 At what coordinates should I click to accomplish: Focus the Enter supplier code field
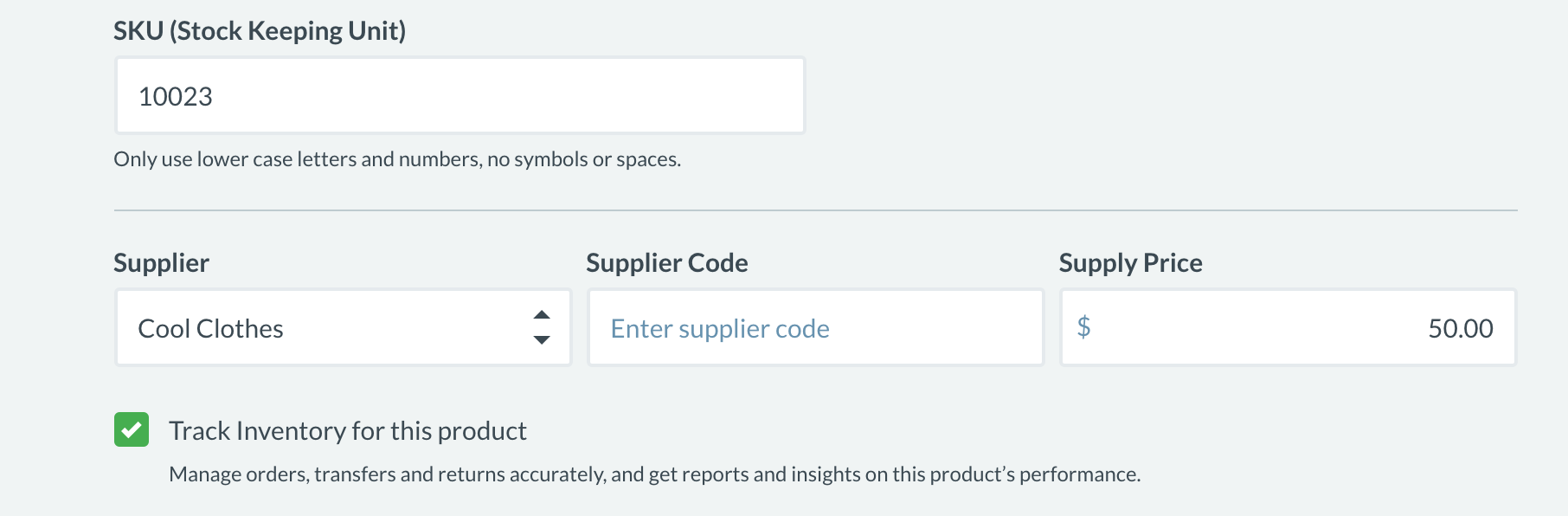tap(815, 328)
